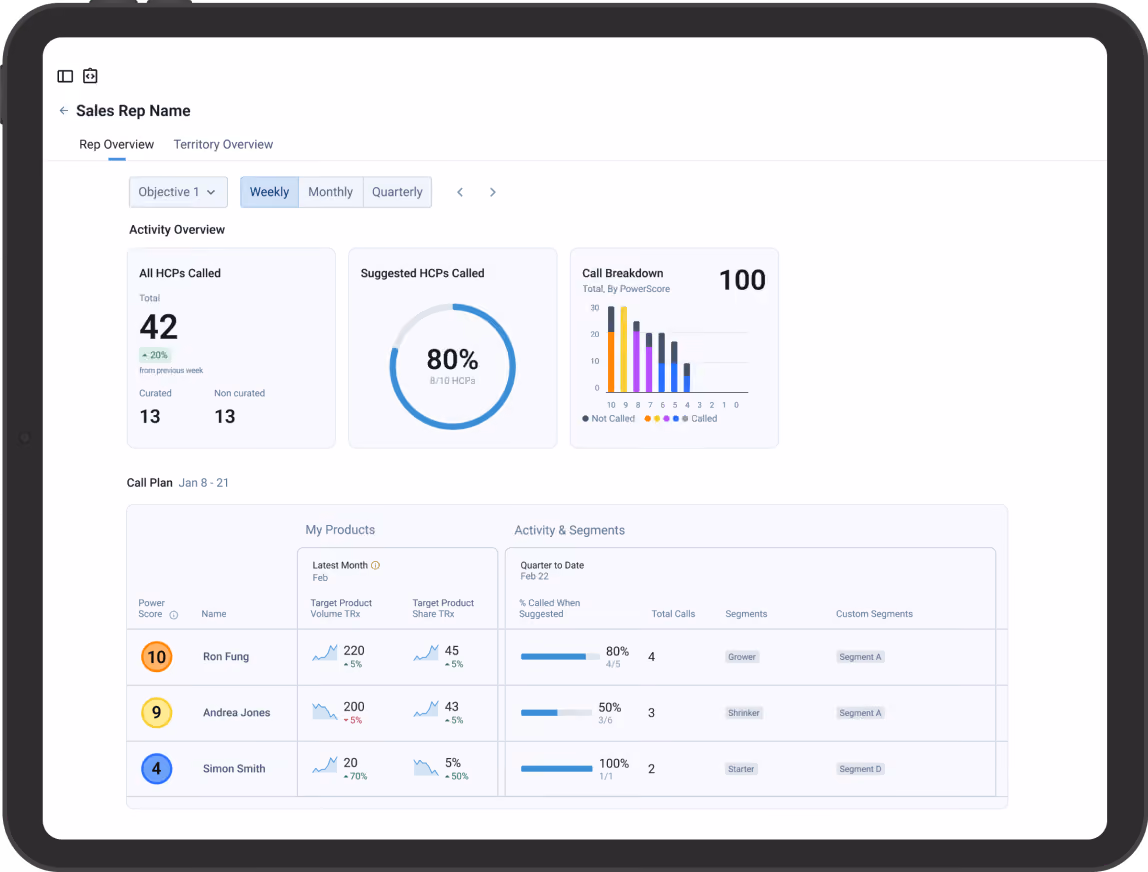Click the orange Called legend dot
This screenshot has height=872, width=1148.
[647, 419]
